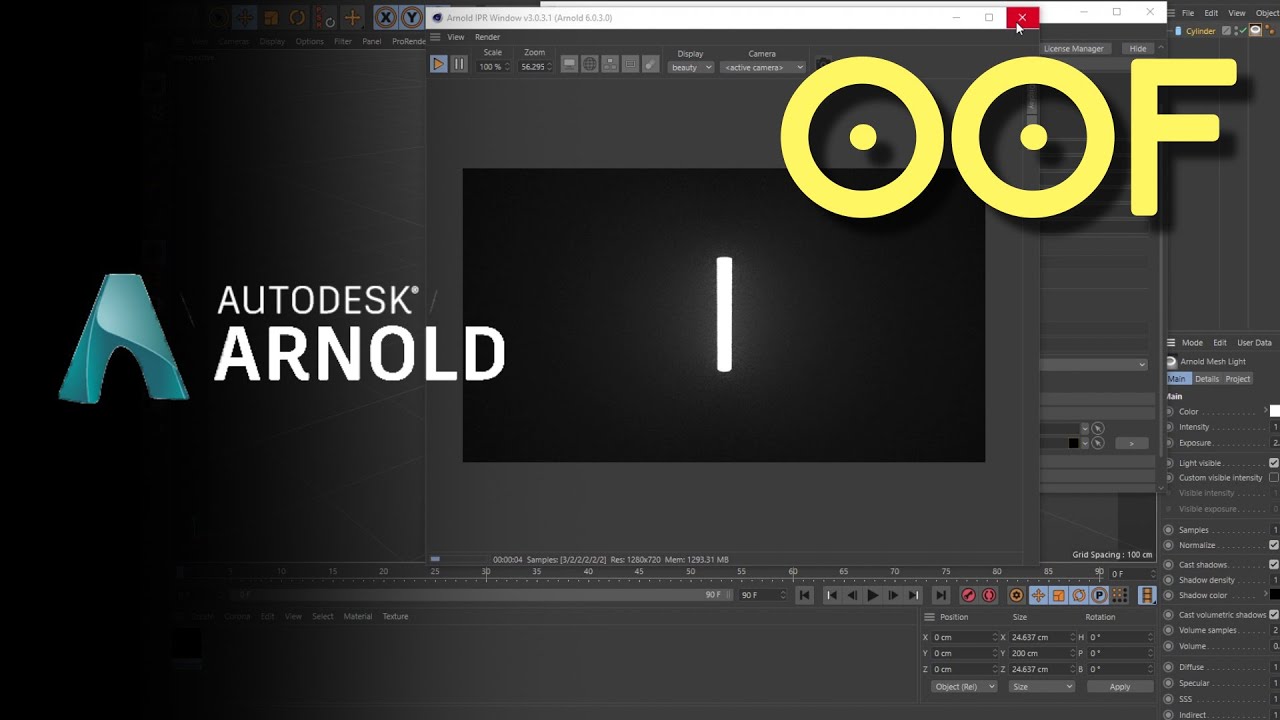Toggle autokeying red icon

pos(989,595)
